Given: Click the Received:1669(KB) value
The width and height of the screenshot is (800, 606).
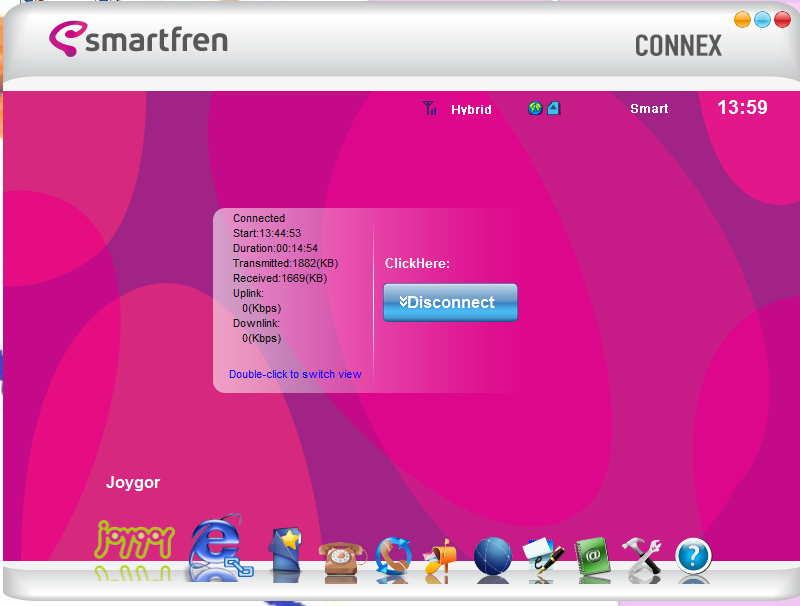Looking at the screenshot, I should pos(280,278).
